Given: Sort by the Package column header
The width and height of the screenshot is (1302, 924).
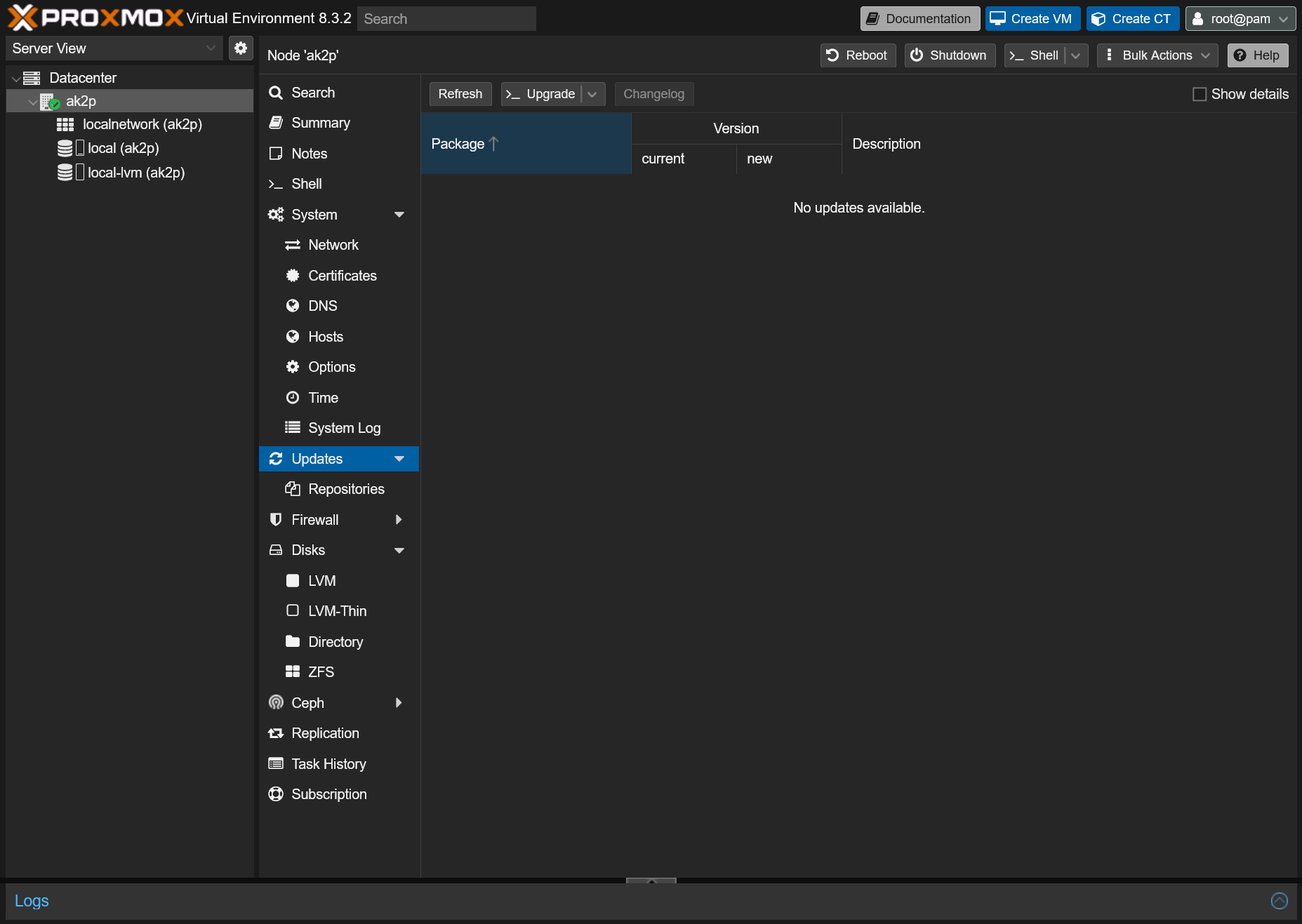Looking at the screenshot, I should pos(526,144).
